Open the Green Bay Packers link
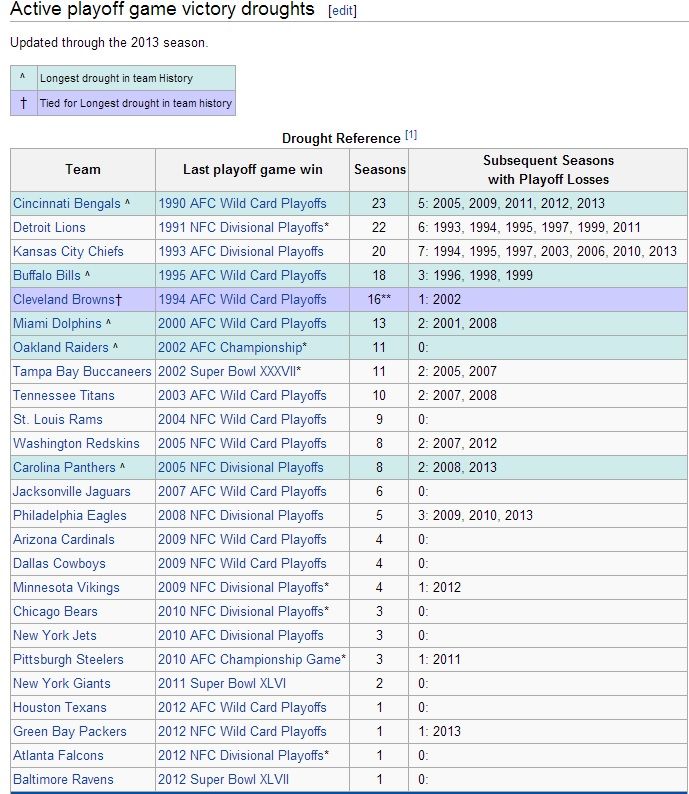689x794 pixels. click(70, 732)
